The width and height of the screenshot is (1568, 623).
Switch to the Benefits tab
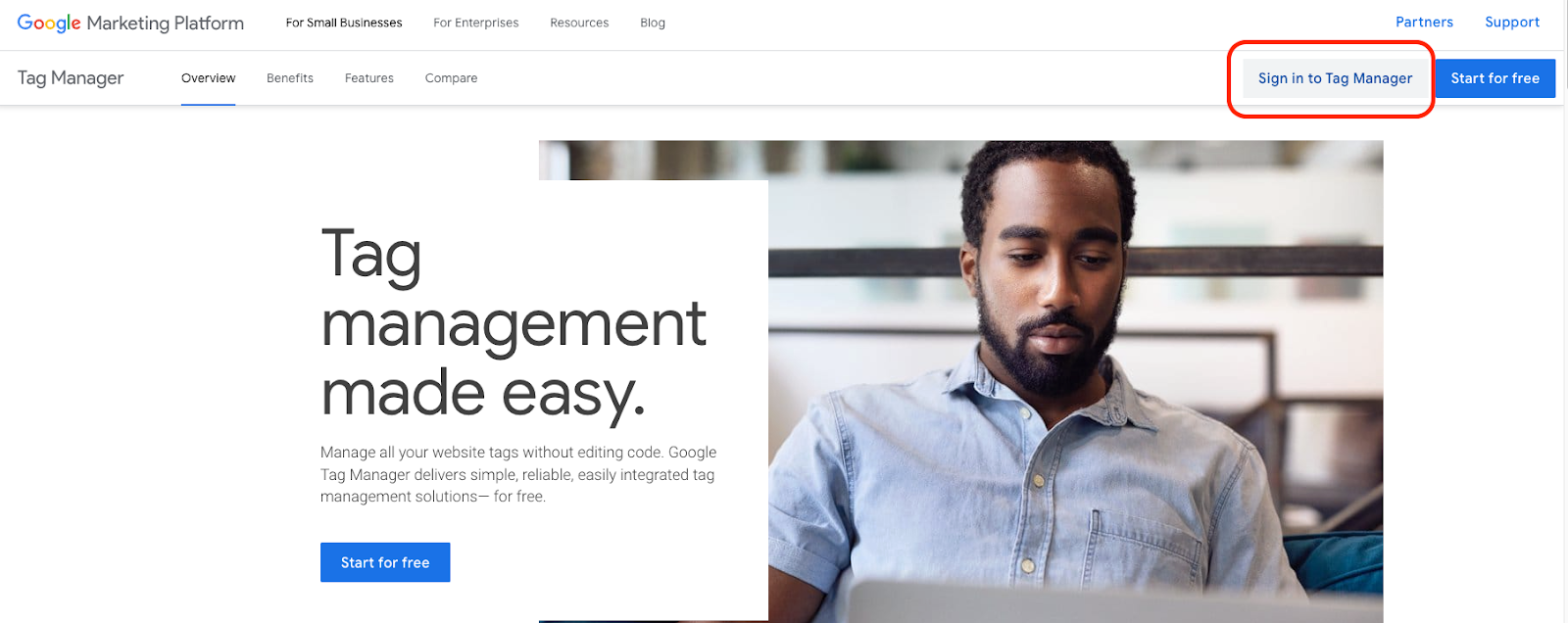[x=290, y=78]
